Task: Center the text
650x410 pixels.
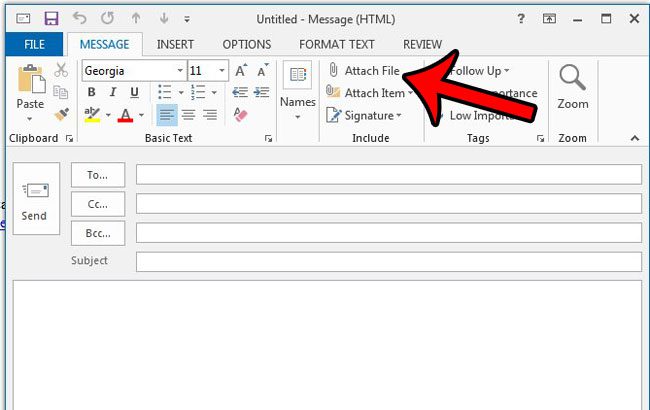Action: point(188,114)
